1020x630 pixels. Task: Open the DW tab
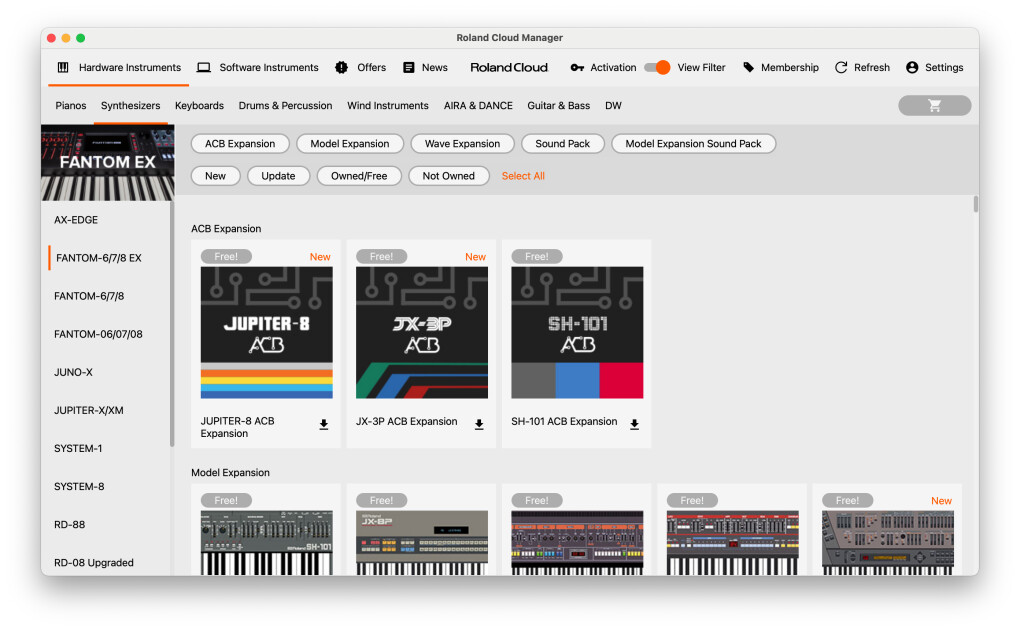point(613,105)
